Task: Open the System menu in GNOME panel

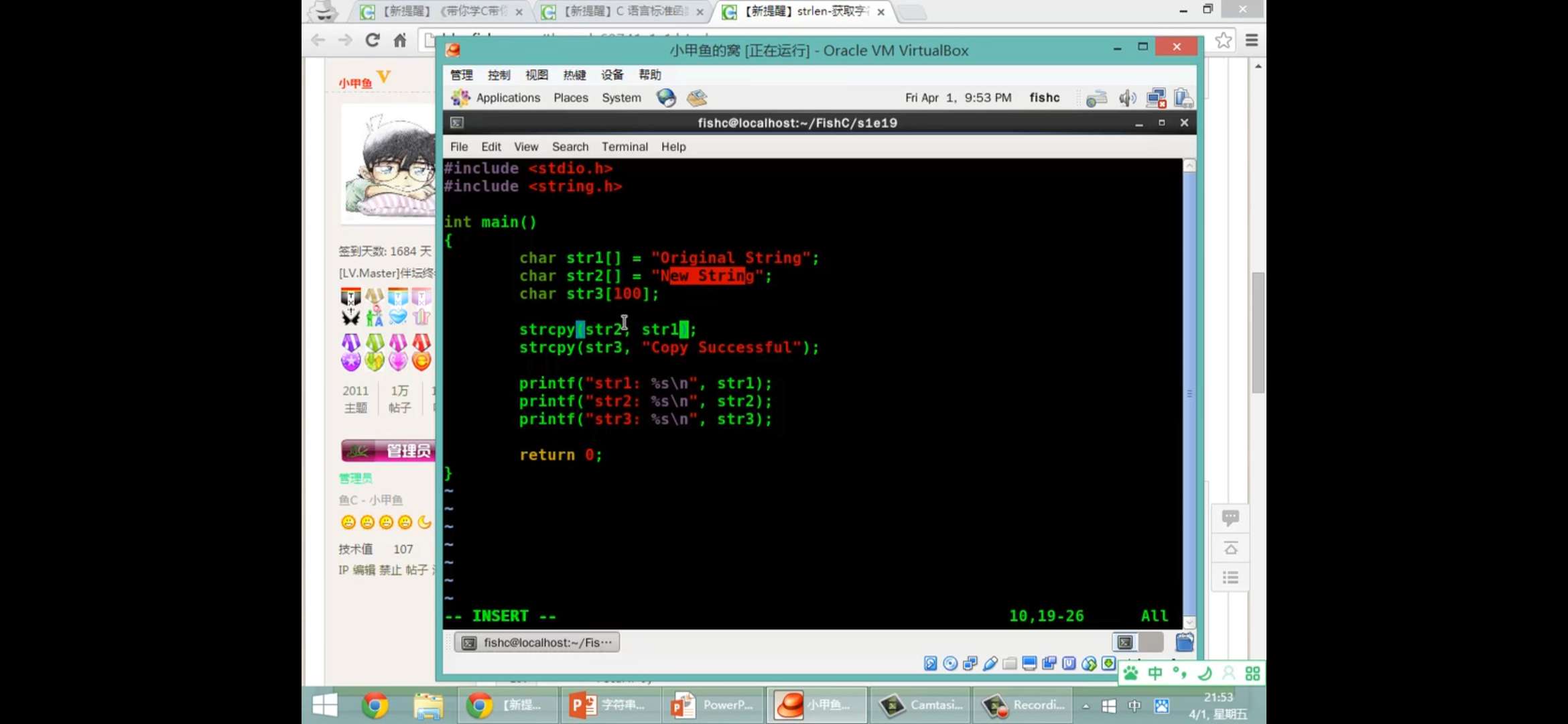Action: coord(621,98)
